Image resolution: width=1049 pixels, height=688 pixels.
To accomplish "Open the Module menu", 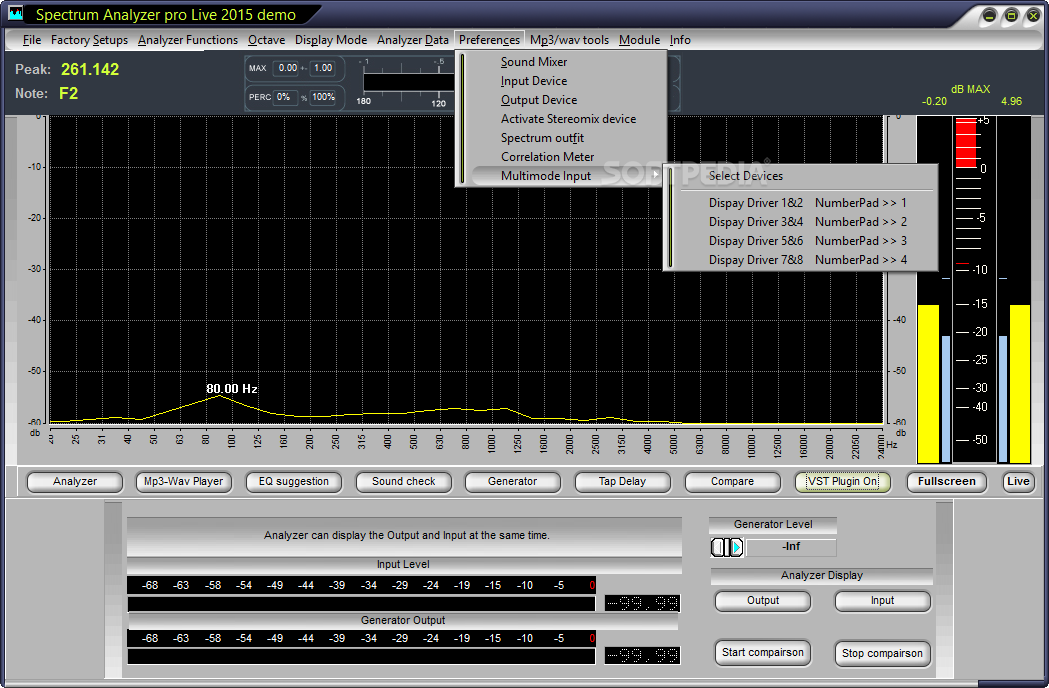I will 639,40.
